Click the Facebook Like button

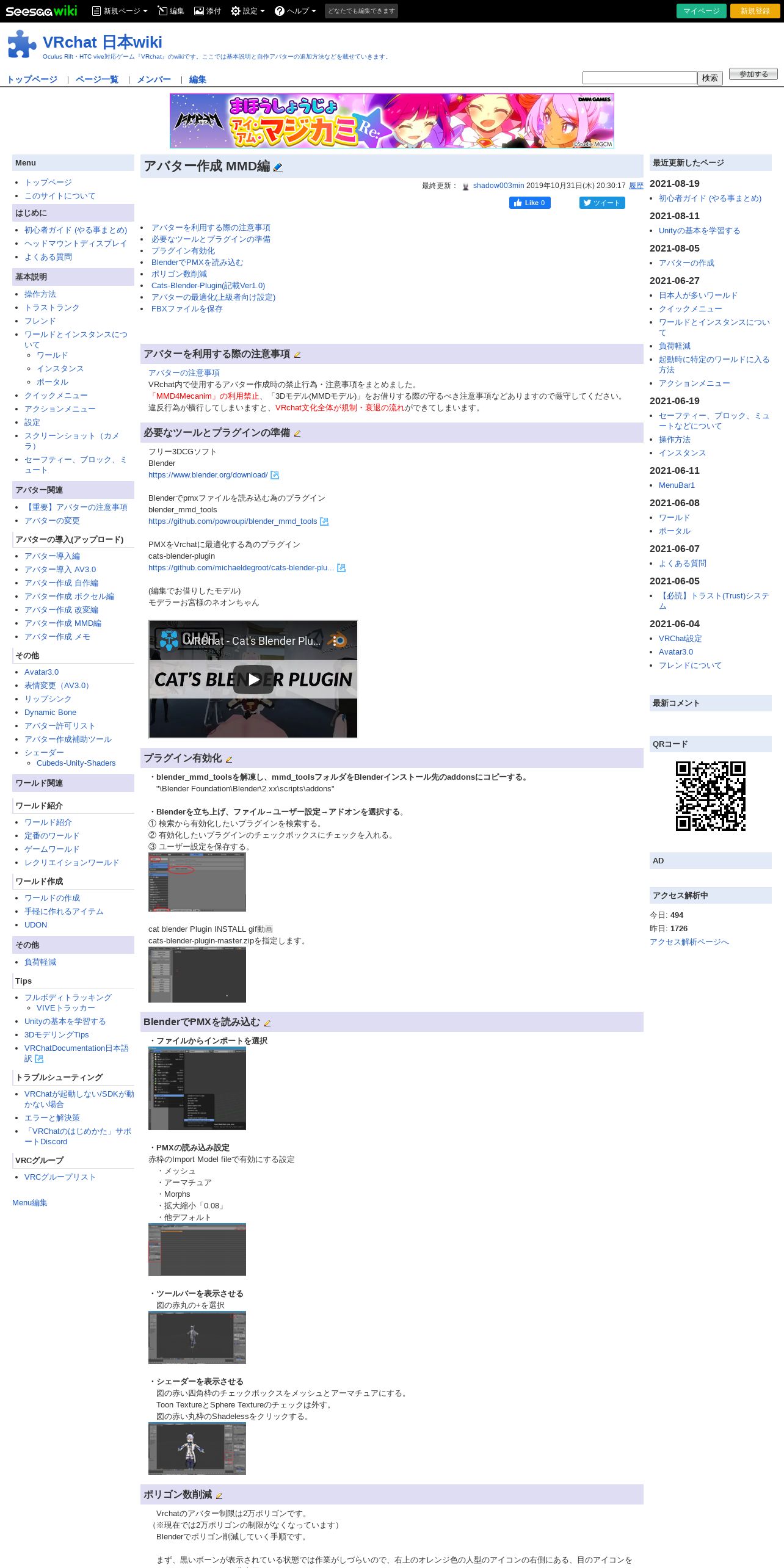pyautogui.click(x=530, y=203)
